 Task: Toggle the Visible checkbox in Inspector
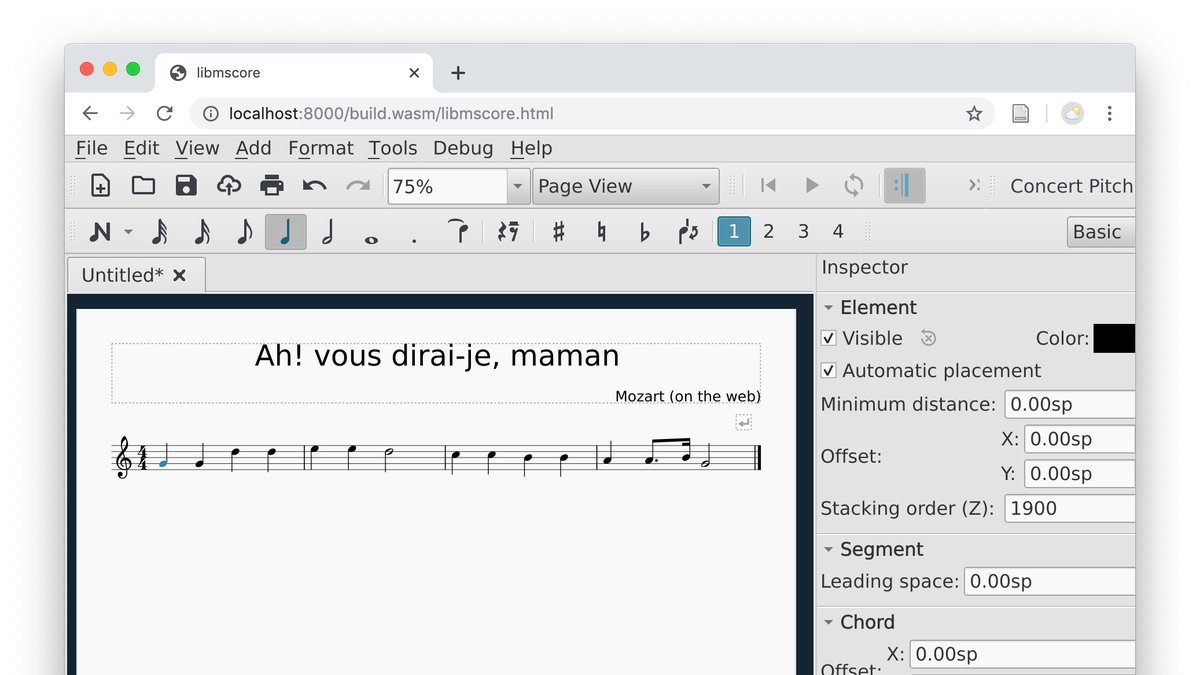[x=828, y=338]
